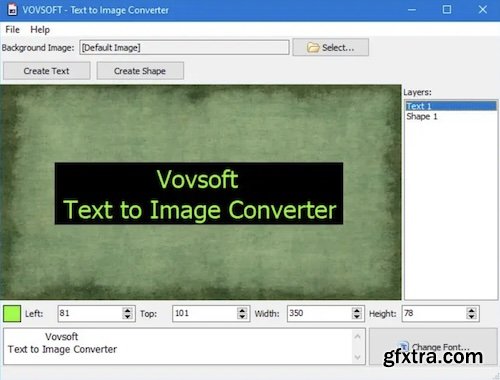500x380 pixels.
Task: Click the Create Text button
Action: [x=47, y=71]
